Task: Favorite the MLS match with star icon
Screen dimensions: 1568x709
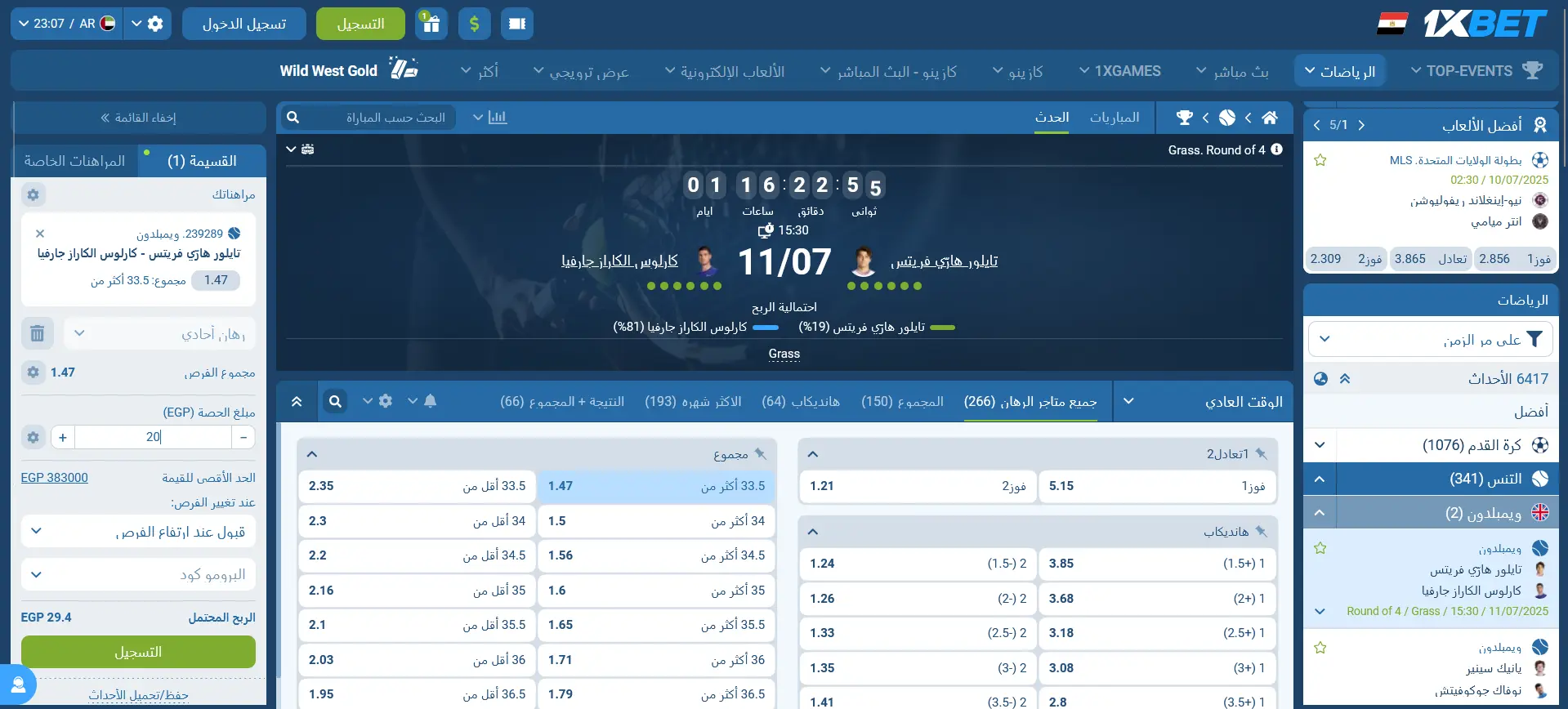Action: [1320, 160]
